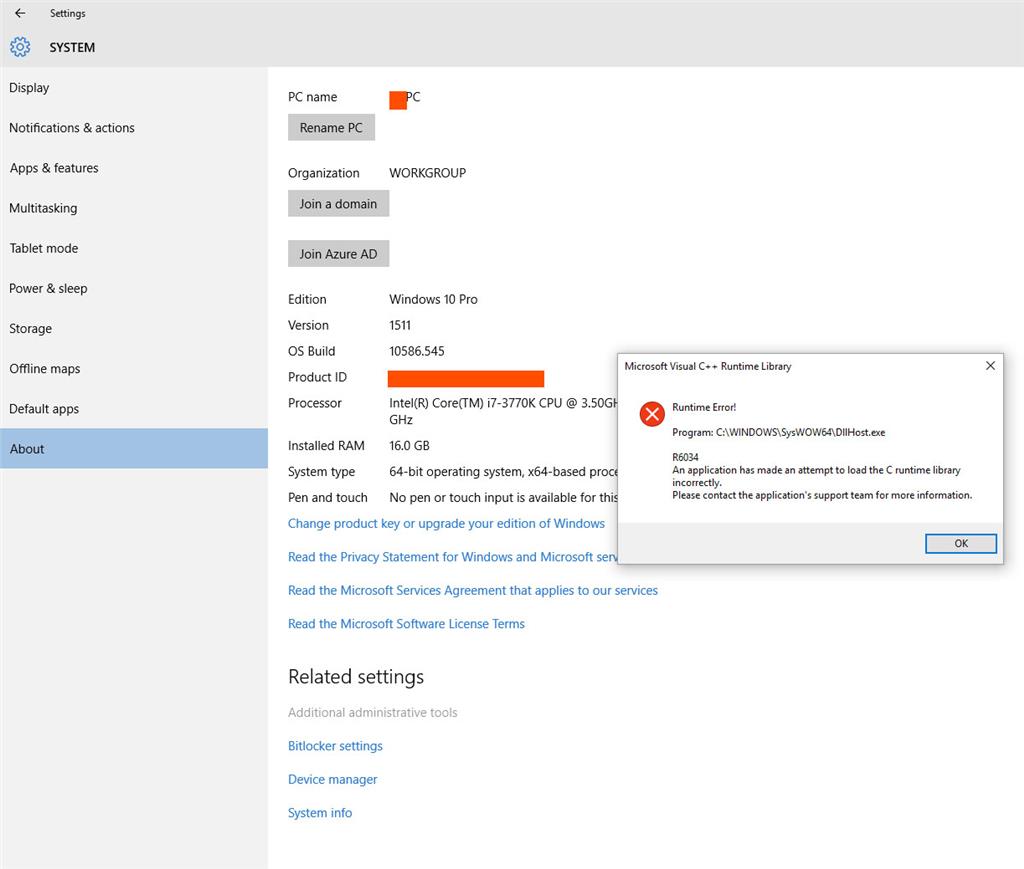This screenshot has width=1024, height=869.
Task: Click the Windows 10 Pro edition value
Action: (433, 299)
